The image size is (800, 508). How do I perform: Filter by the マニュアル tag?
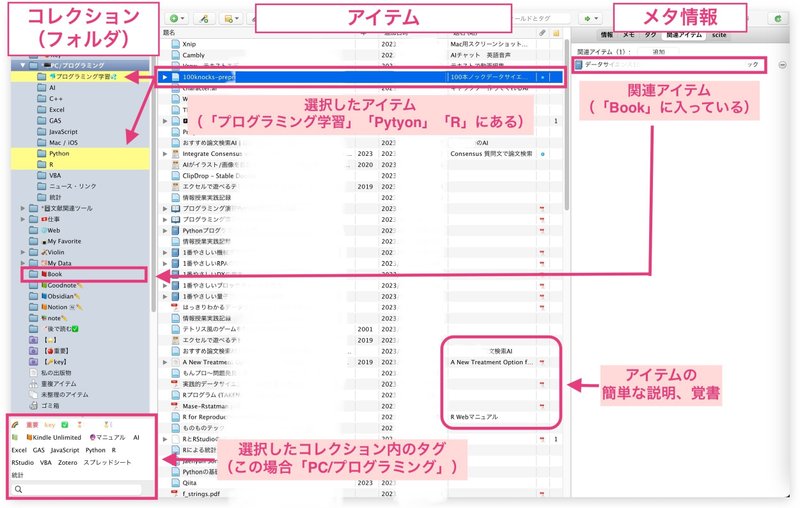tap(108, 438)
